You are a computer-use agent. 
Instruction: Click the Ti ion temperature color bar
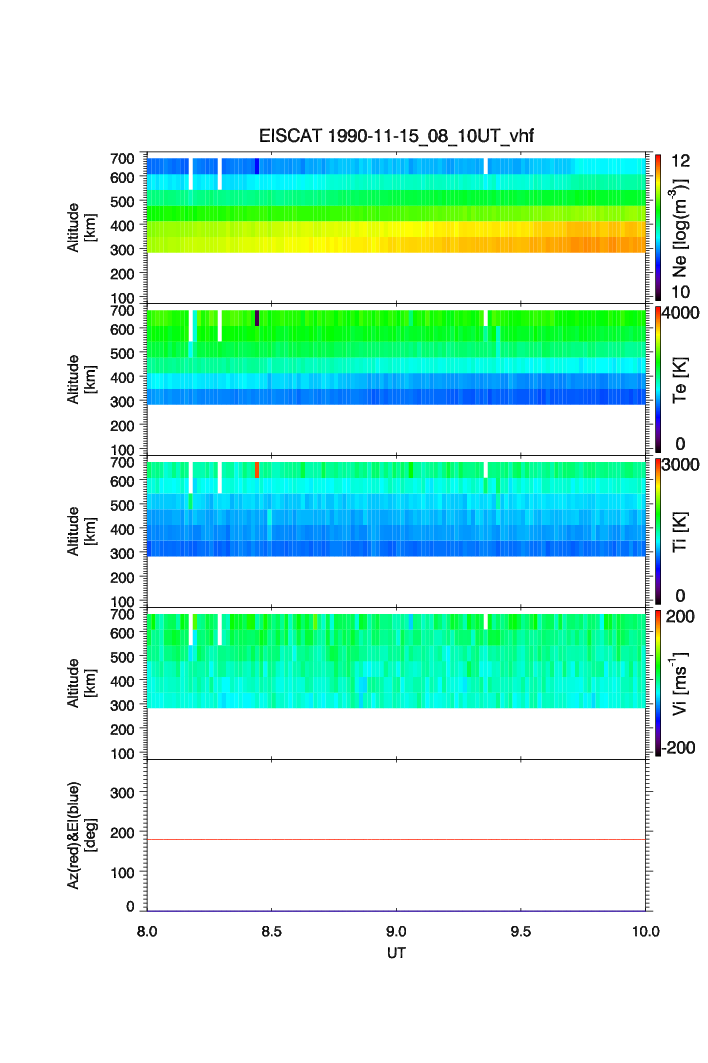click(x=658, y=532)
